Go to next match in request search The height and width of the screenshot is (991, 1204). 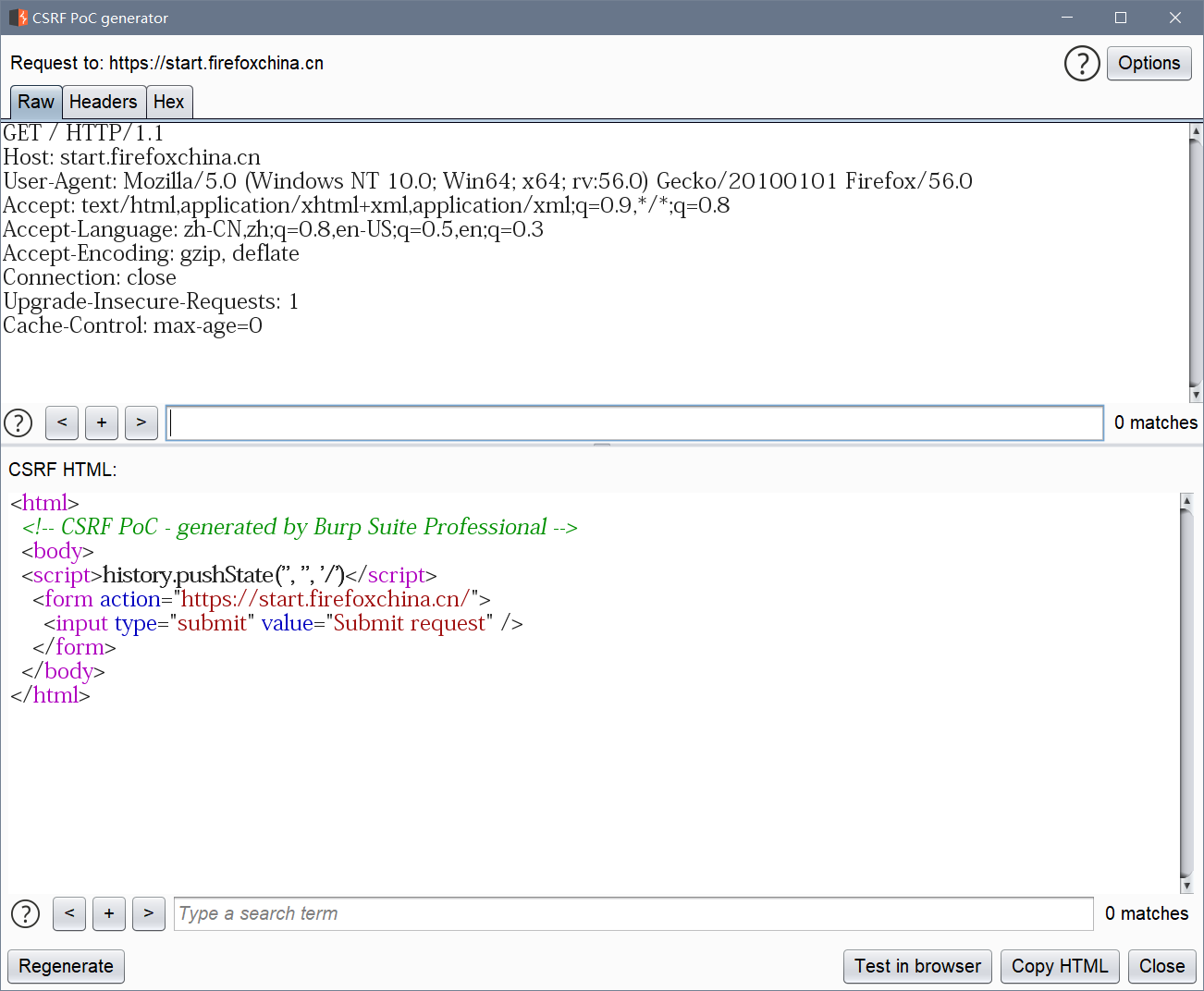141,422
